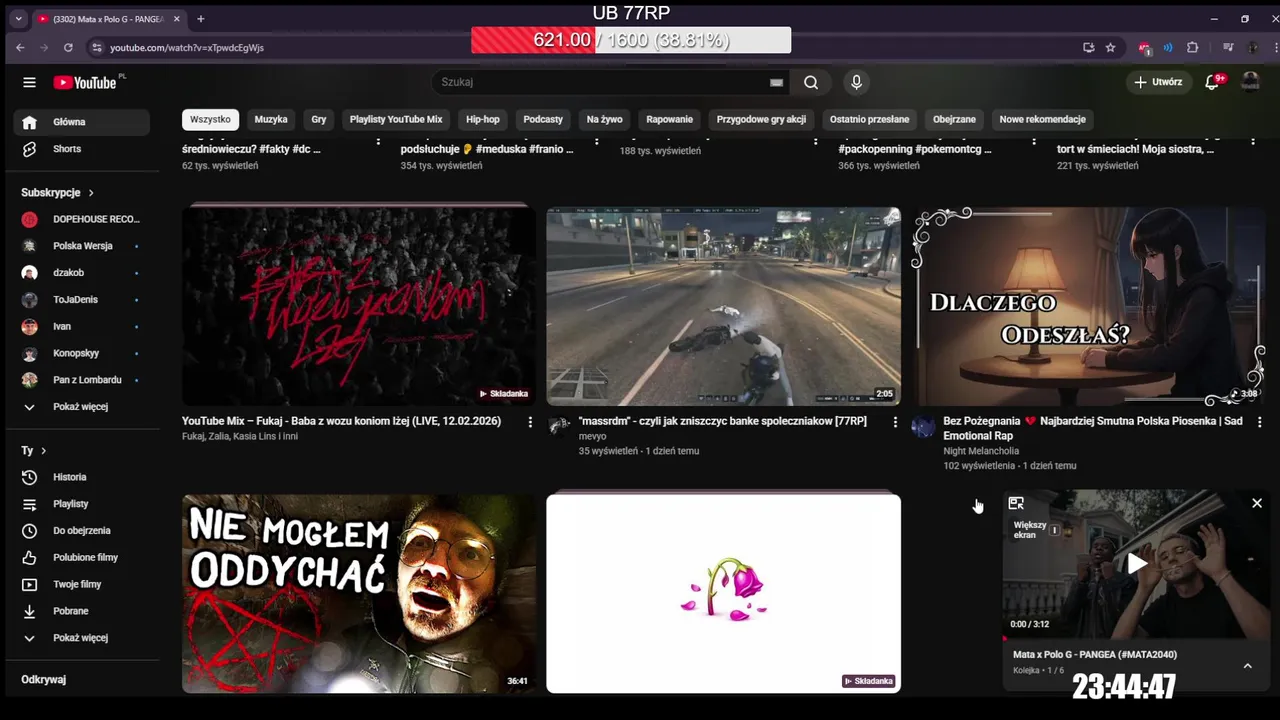The image size is (1280, 720).
Task: Expand Pokaż więcej under subscriptions
Action: pyautogui.click(x=82, y=407)
